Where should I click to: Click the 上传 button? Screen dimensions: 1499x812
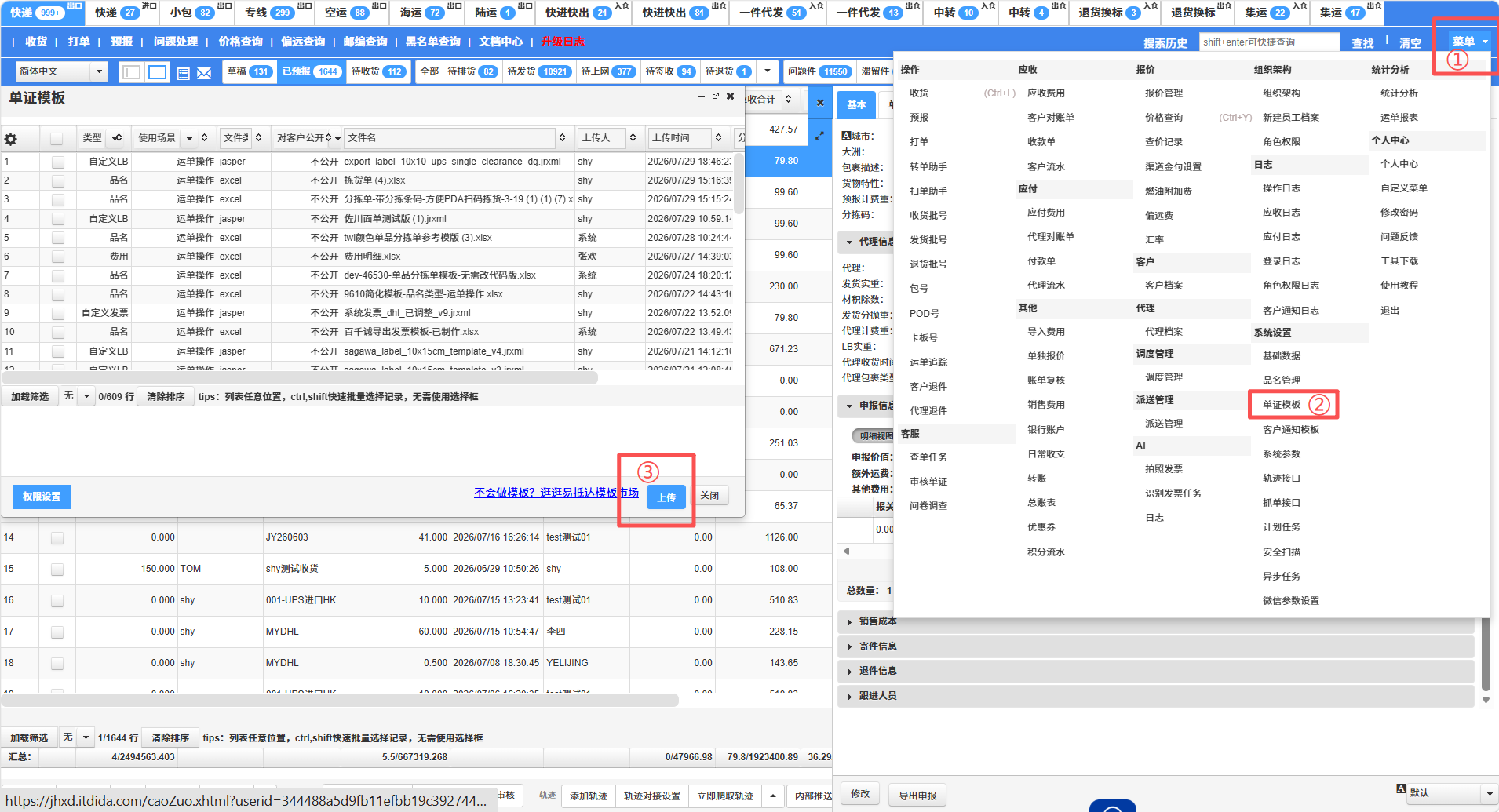pos(666,497)
